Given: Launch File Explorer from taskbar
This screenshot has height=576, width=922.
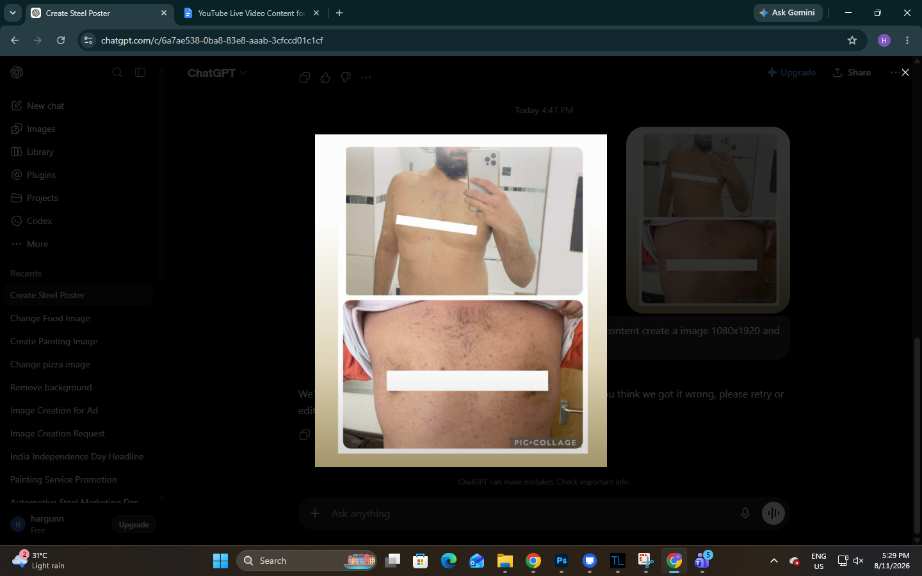Looking at the screenshot, I should (x=505, y=561).
